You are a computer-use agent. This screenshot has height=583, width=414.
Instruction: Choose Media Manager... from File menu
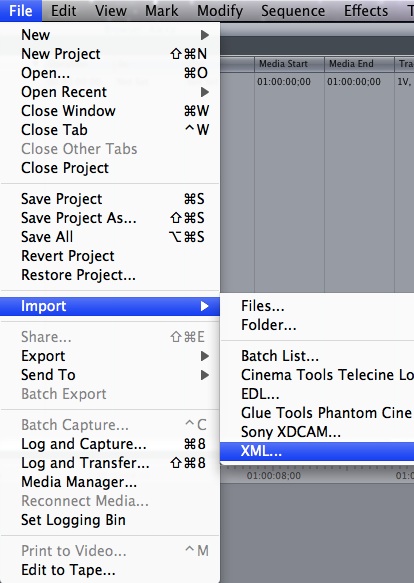pyautogui.click(x=110, y=482)
